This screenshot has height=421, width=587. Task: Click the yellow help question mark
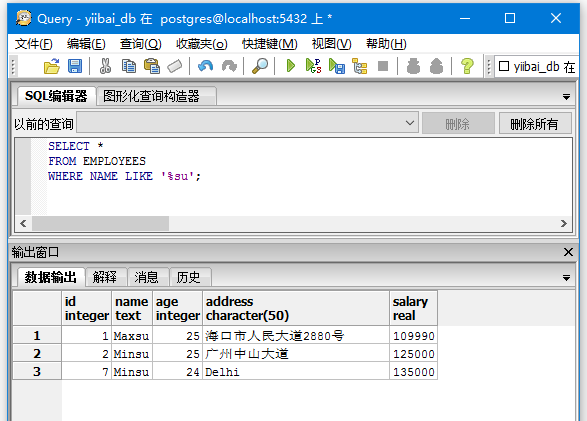point(467,66)
